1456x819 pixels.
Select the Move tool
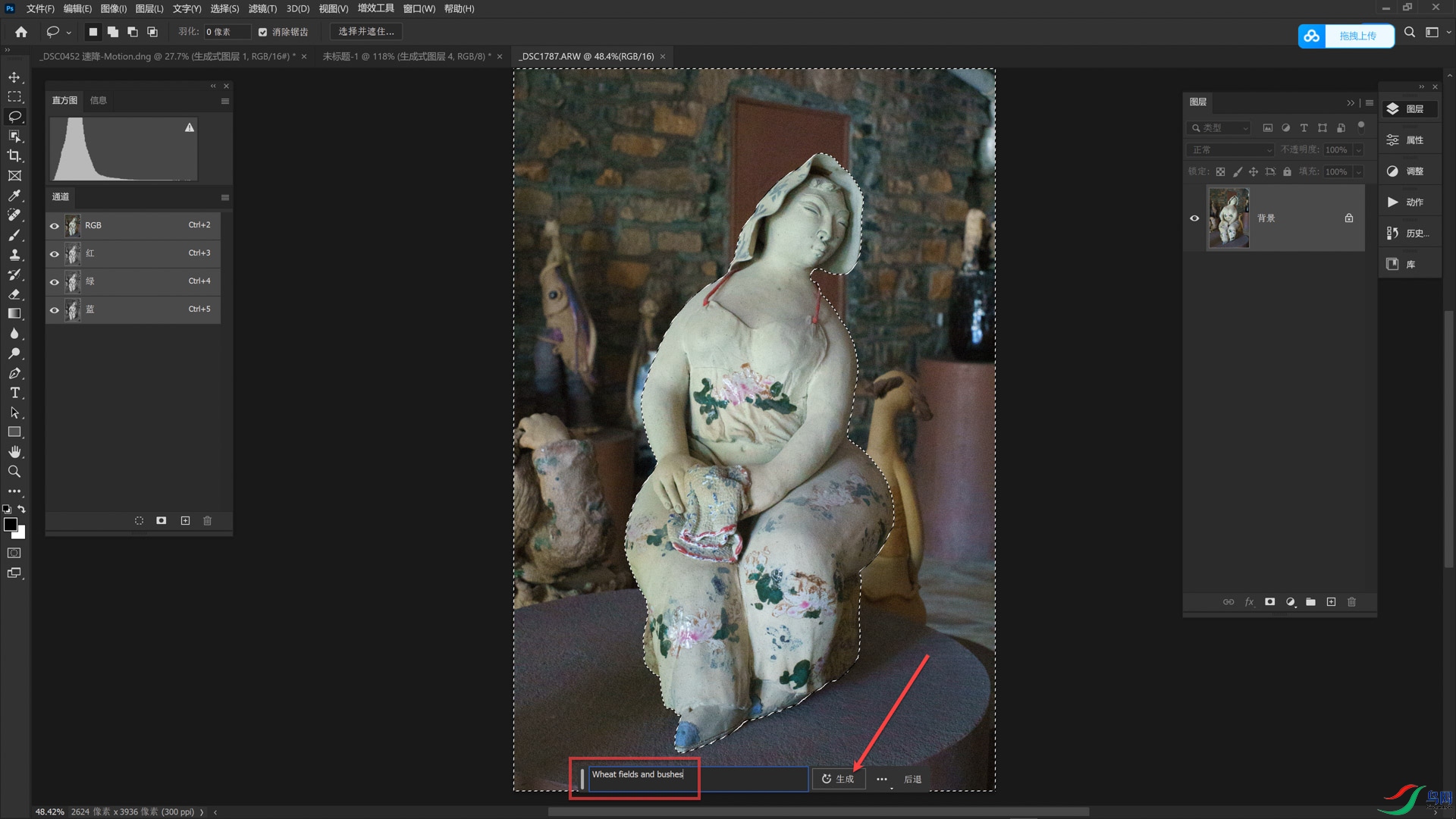pos(14,77)
